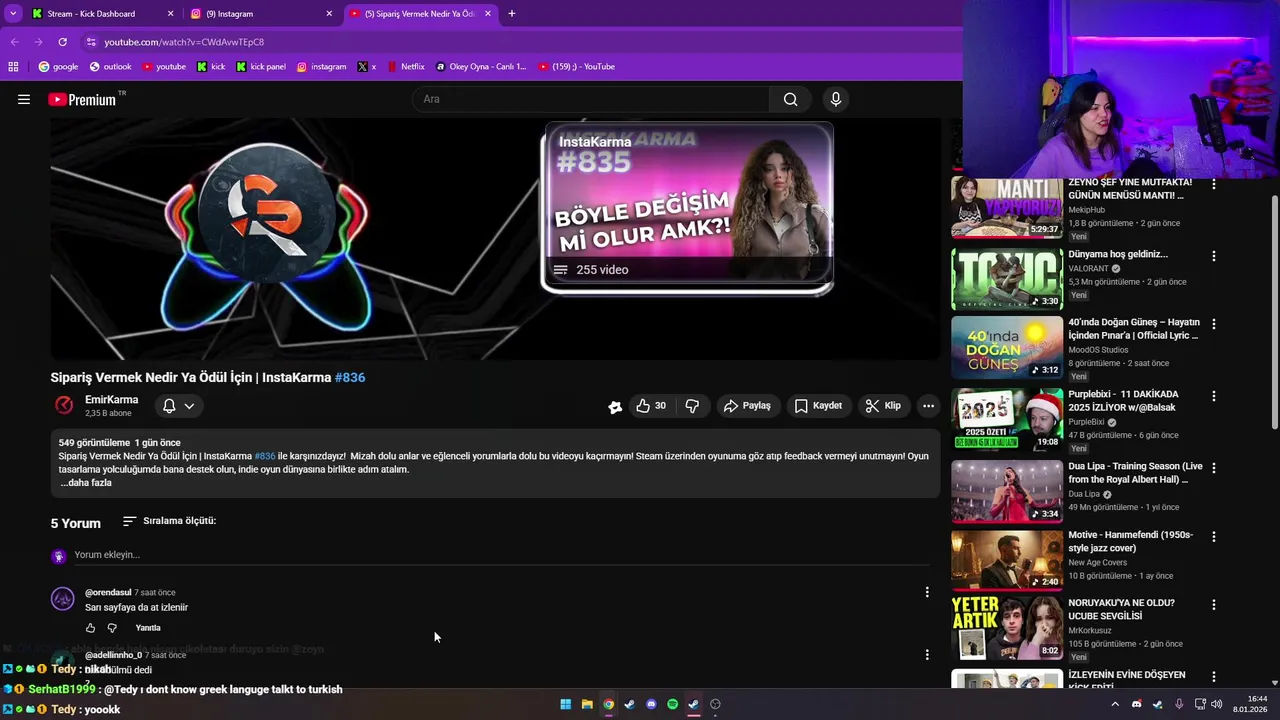Open the browser apps grid shortcut

13,67
